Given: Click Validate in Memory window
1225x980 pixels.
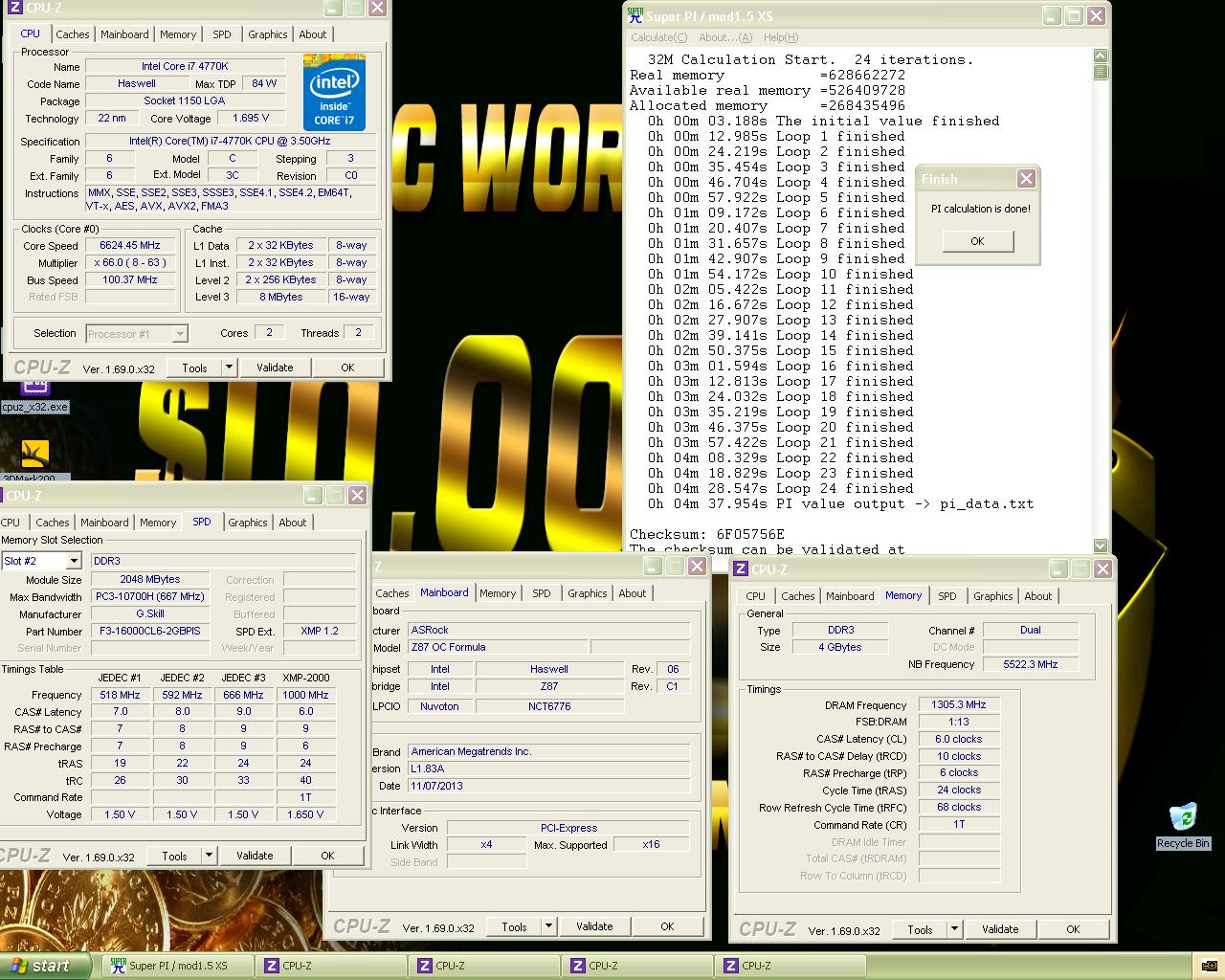Looking at the screenshot, I should 1000,929.
